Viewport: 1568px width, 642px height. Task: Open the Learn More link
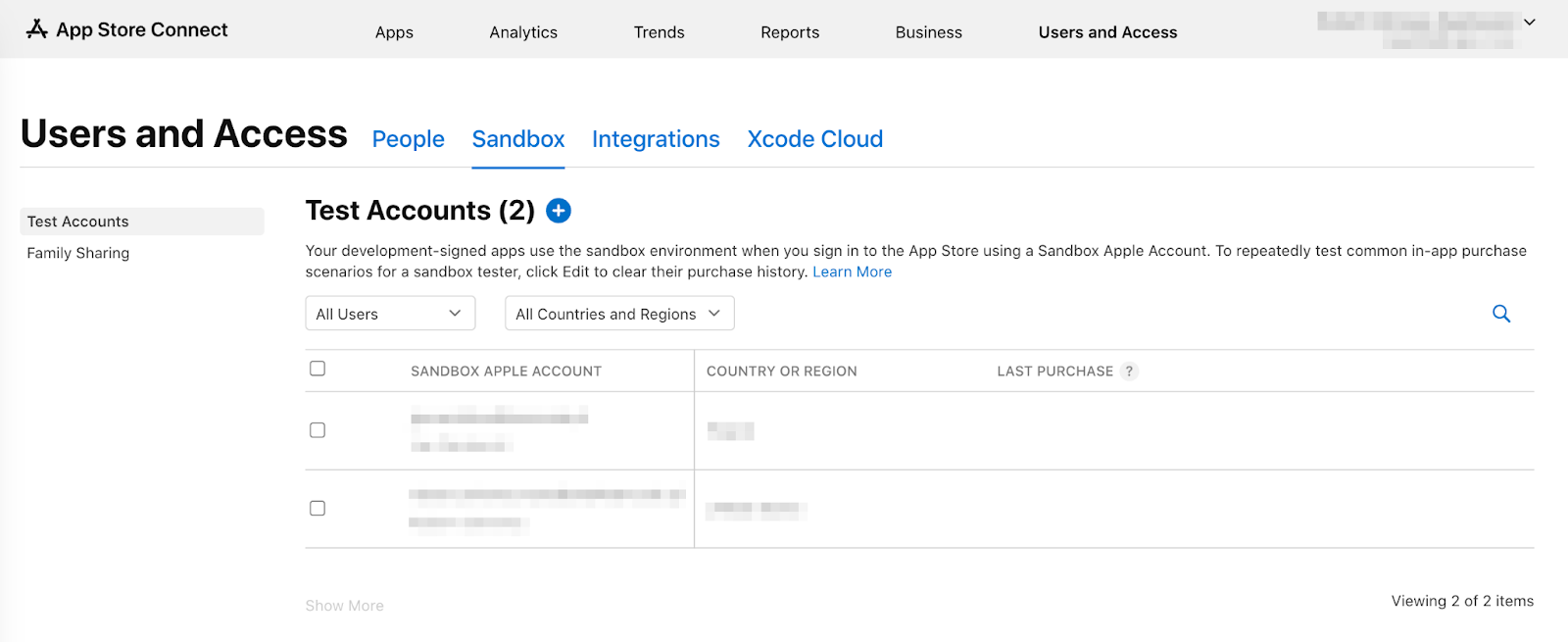pos(852,272)
